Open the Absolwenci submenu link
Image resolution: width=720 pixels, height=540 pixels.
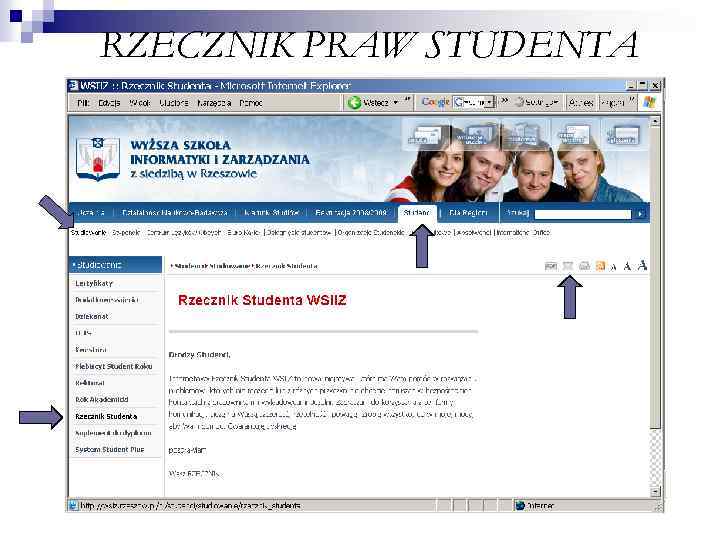473,233
